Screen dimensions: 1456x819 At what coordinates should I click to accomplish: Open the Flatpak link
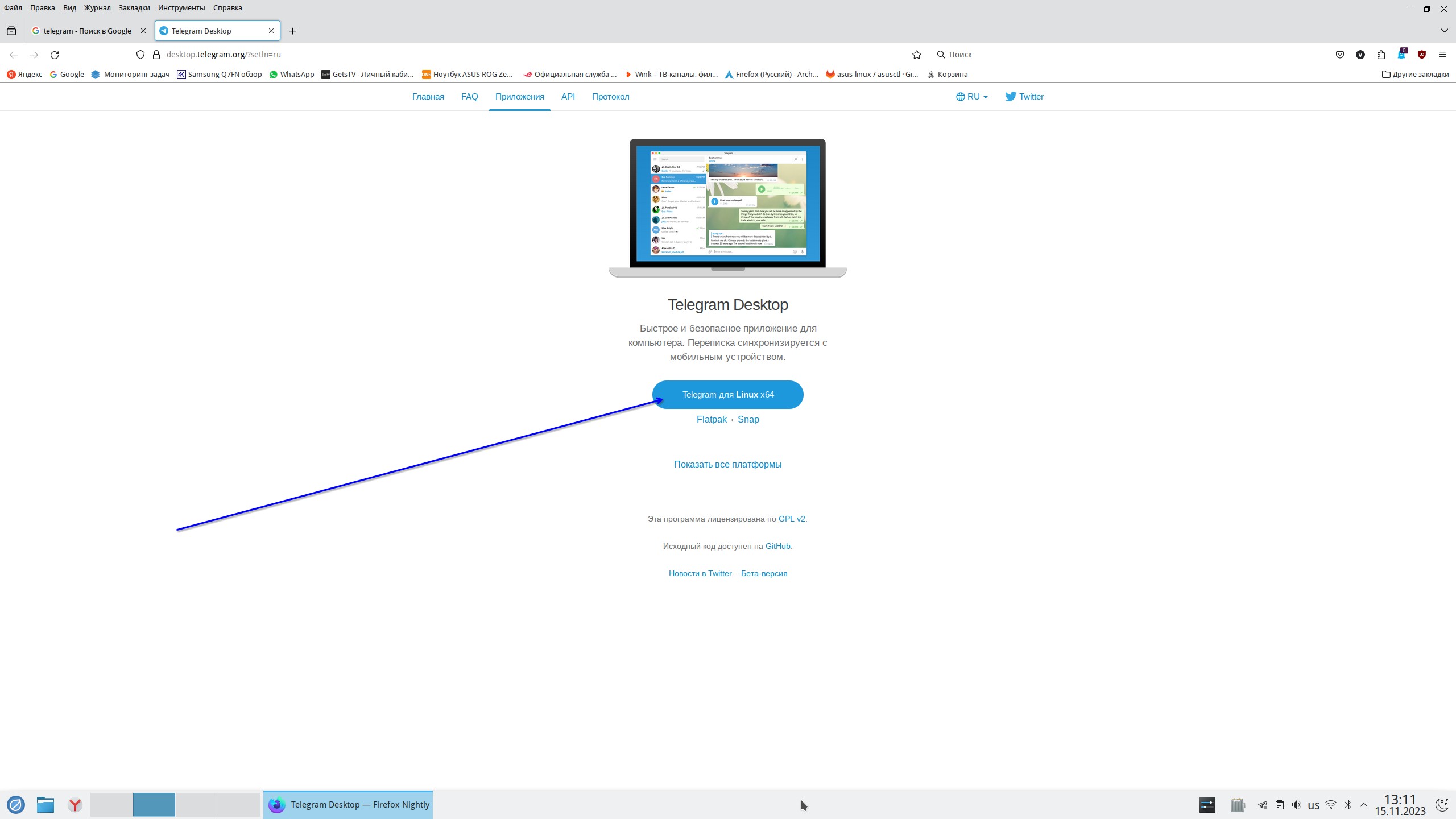coord(712,419)
